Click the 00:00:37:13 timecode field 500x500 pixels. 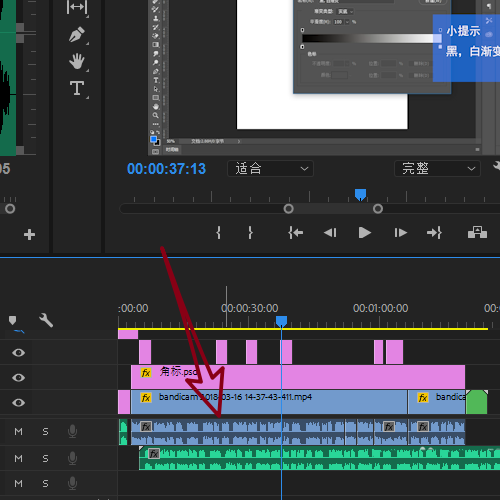pos(166,169)
